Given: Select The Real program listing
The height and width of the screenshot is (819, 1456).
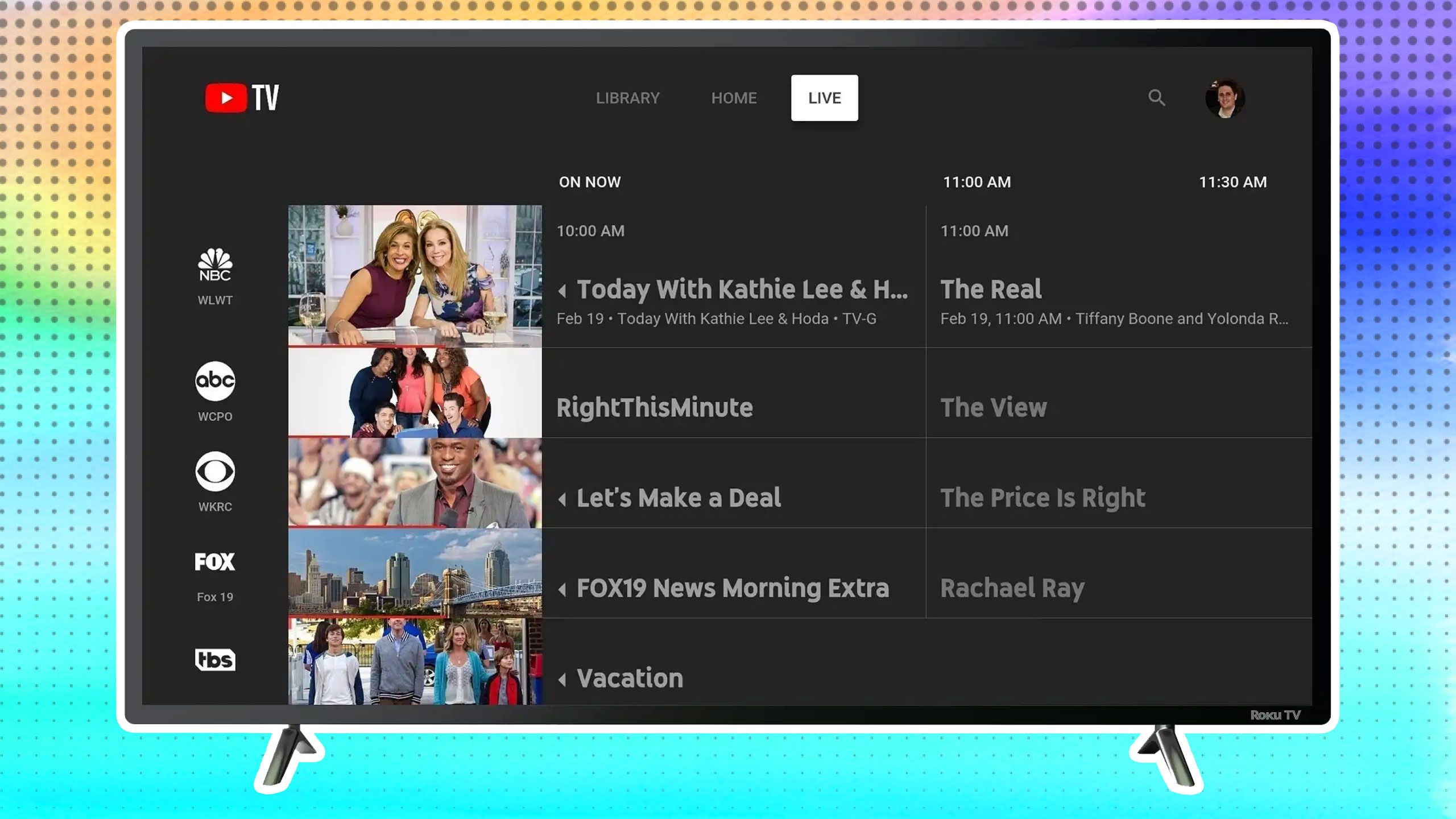Looking at the screenshot, I should [991, 289].
